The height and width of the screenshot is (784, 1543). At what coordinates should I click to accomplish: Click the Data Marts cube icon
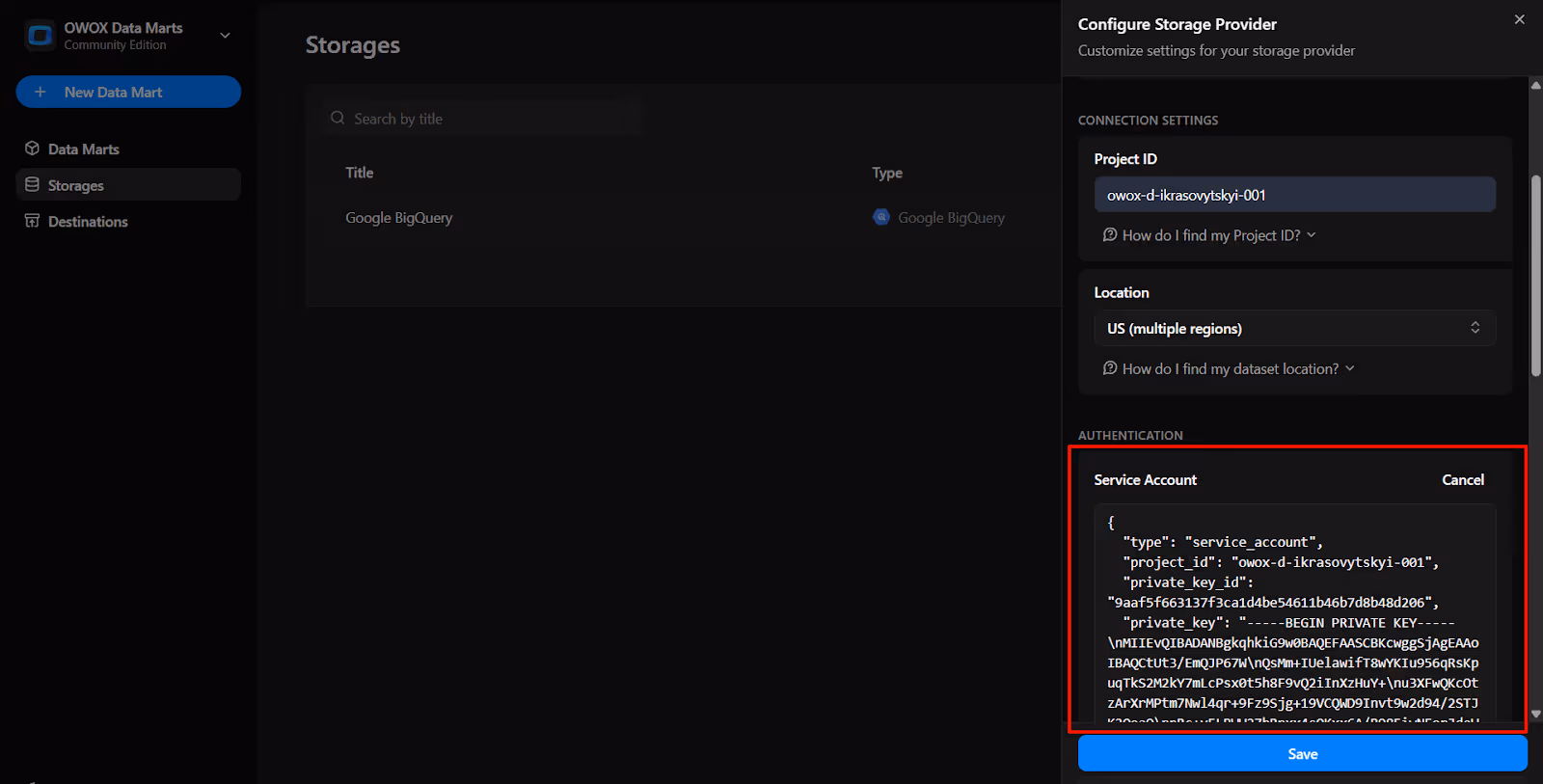pyautogui.click(x=32, y=149)
